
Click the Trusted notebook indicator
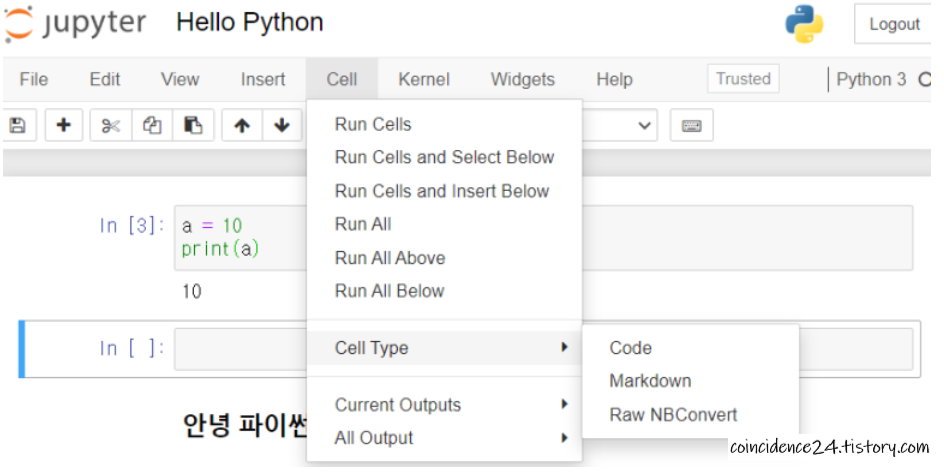(x=743, y=79)
